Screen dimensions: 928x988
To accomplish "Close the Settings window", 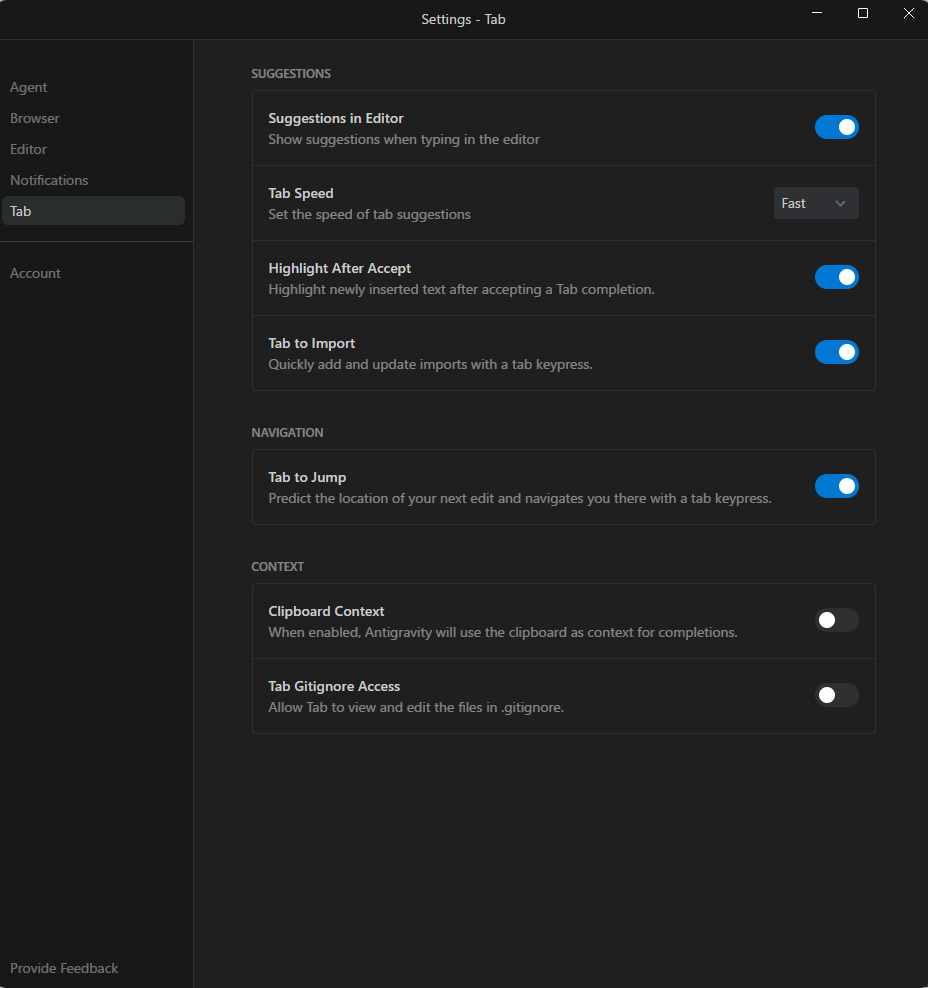I will point(908,14).
